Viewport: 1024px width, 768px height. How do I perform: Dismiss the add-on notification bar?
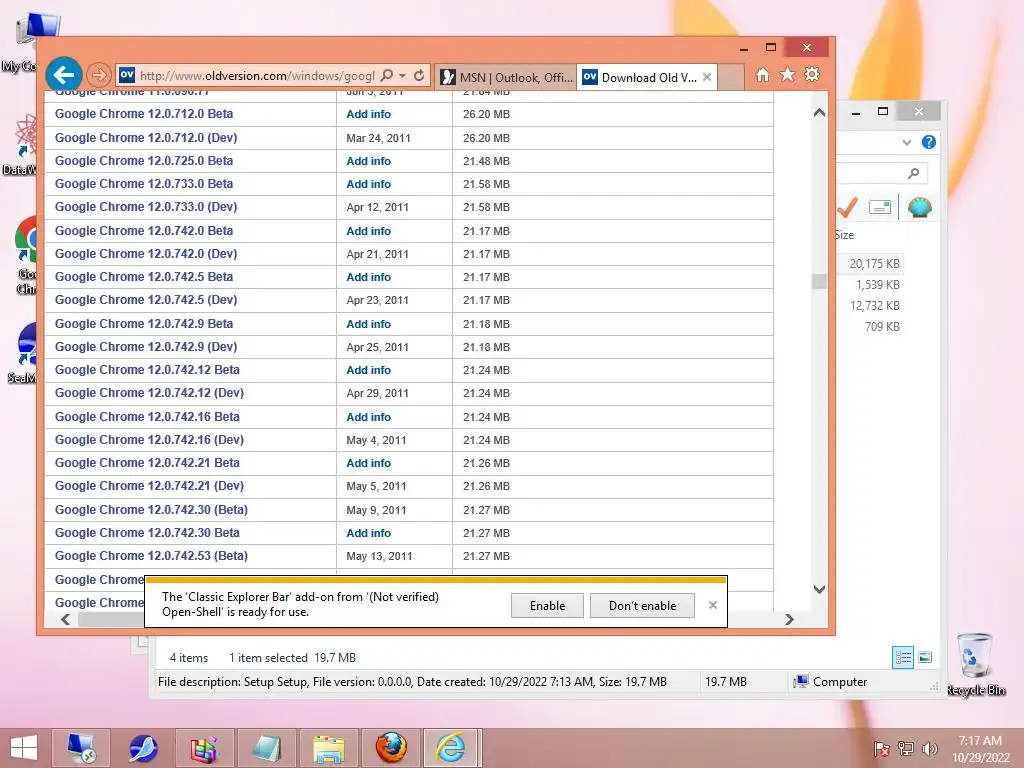[x=712, y=605]
